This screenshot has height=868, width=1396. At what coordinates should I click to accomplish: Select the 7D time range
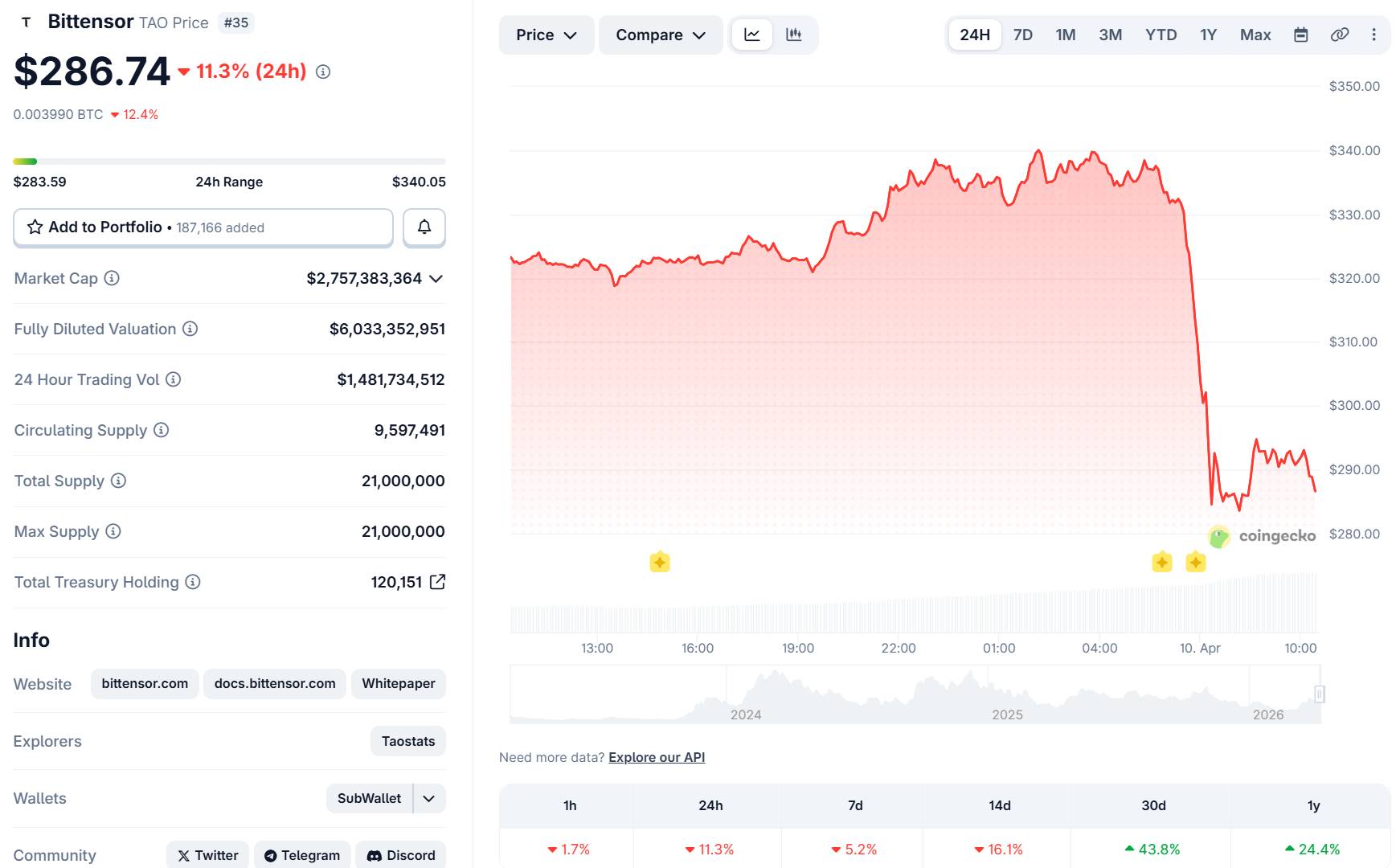pyautogui.click(x=1022, y=35)
